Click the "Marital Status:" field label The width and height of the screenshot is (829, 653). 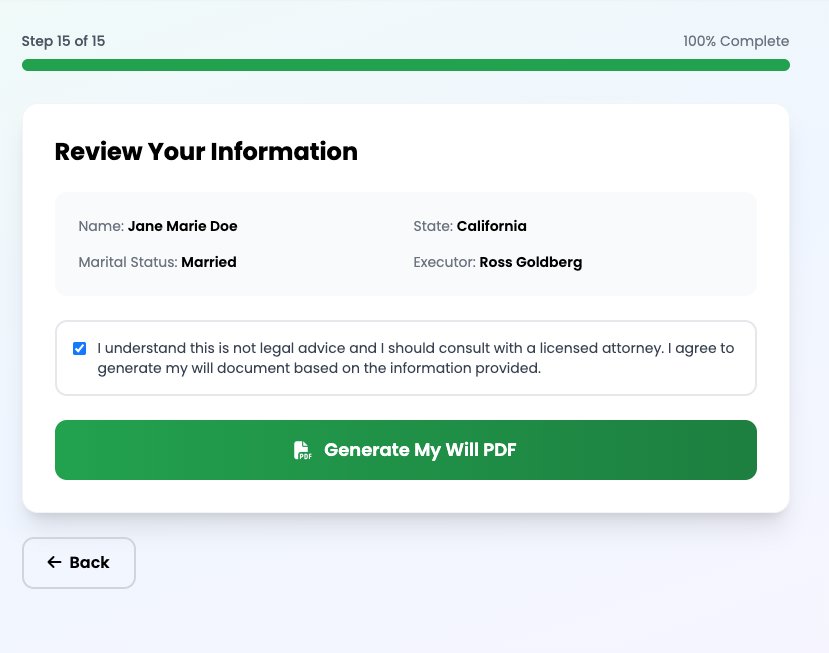(128, 262)
